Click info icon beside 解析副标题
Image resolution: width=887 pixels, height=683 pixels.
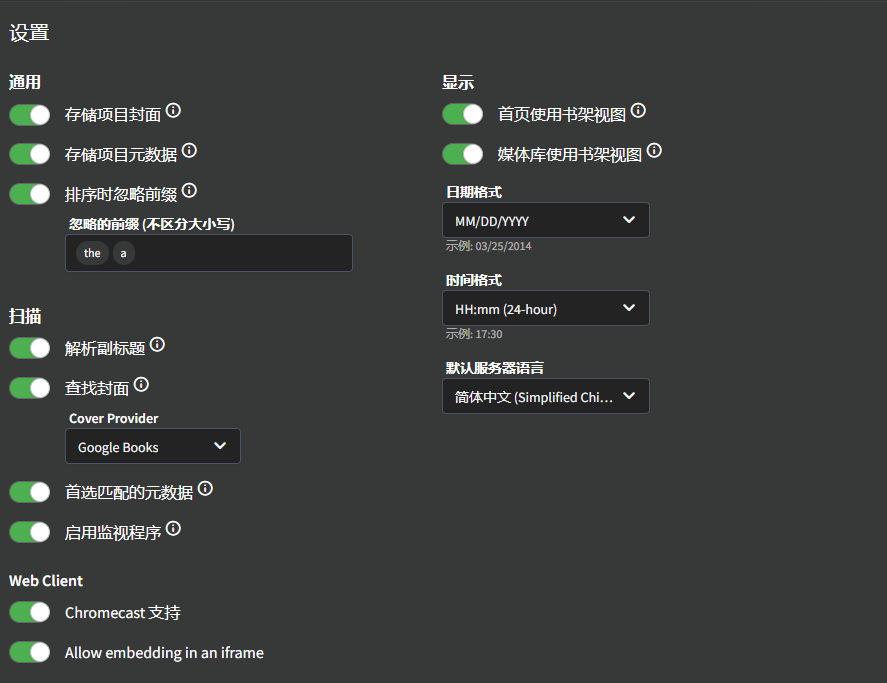157,345
